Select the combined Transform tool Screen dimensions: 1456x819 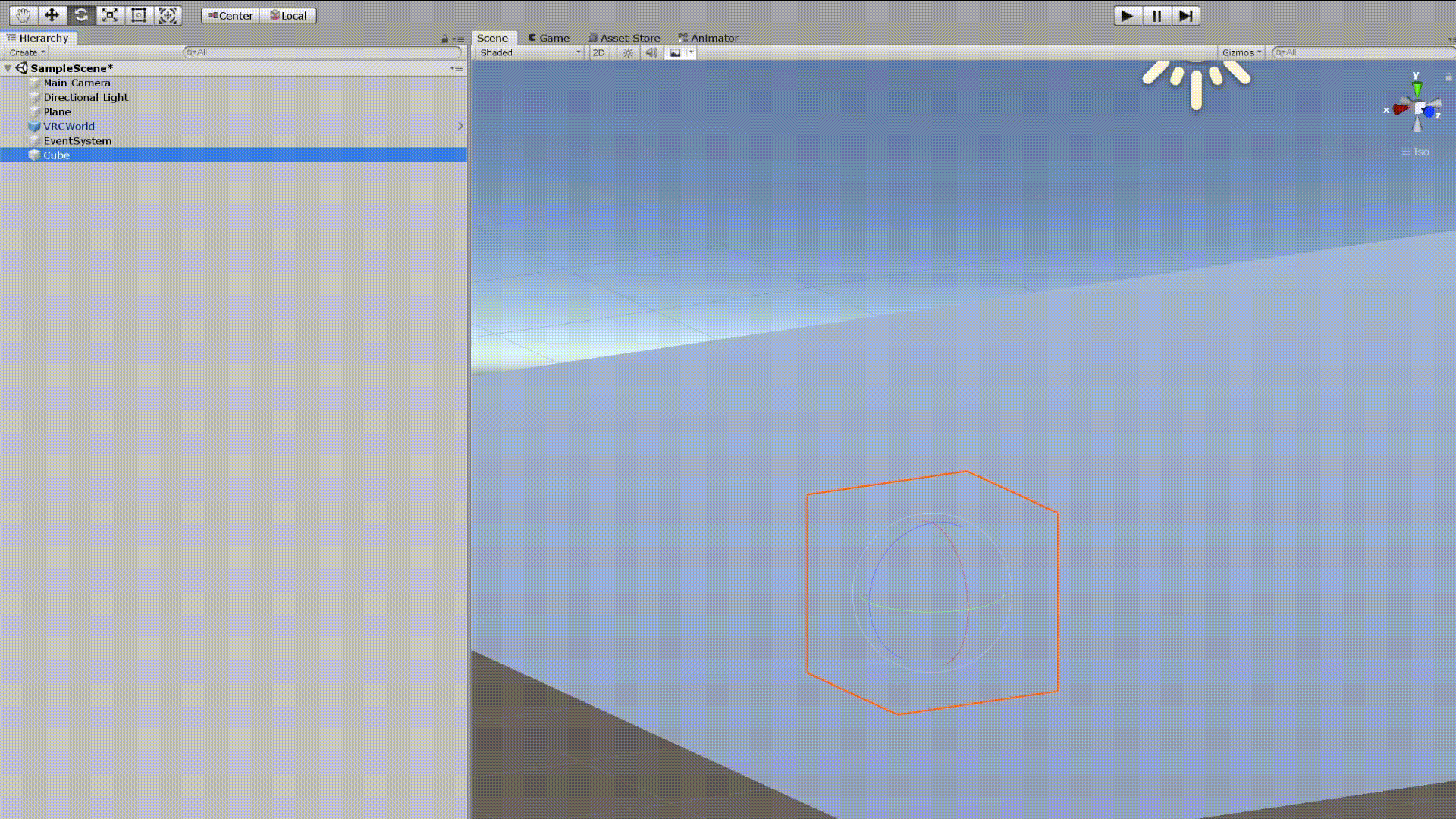168,15
